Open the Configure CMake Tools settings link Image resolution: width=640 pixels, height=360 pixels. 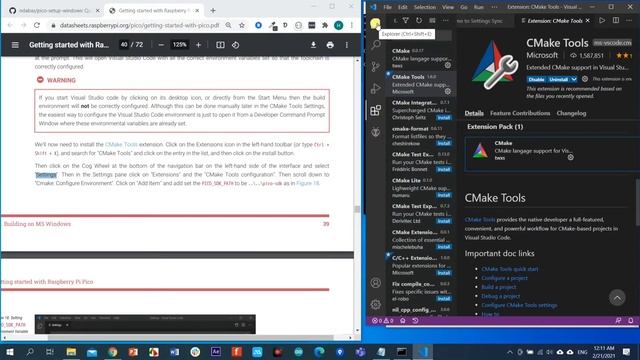click(519, 305)
